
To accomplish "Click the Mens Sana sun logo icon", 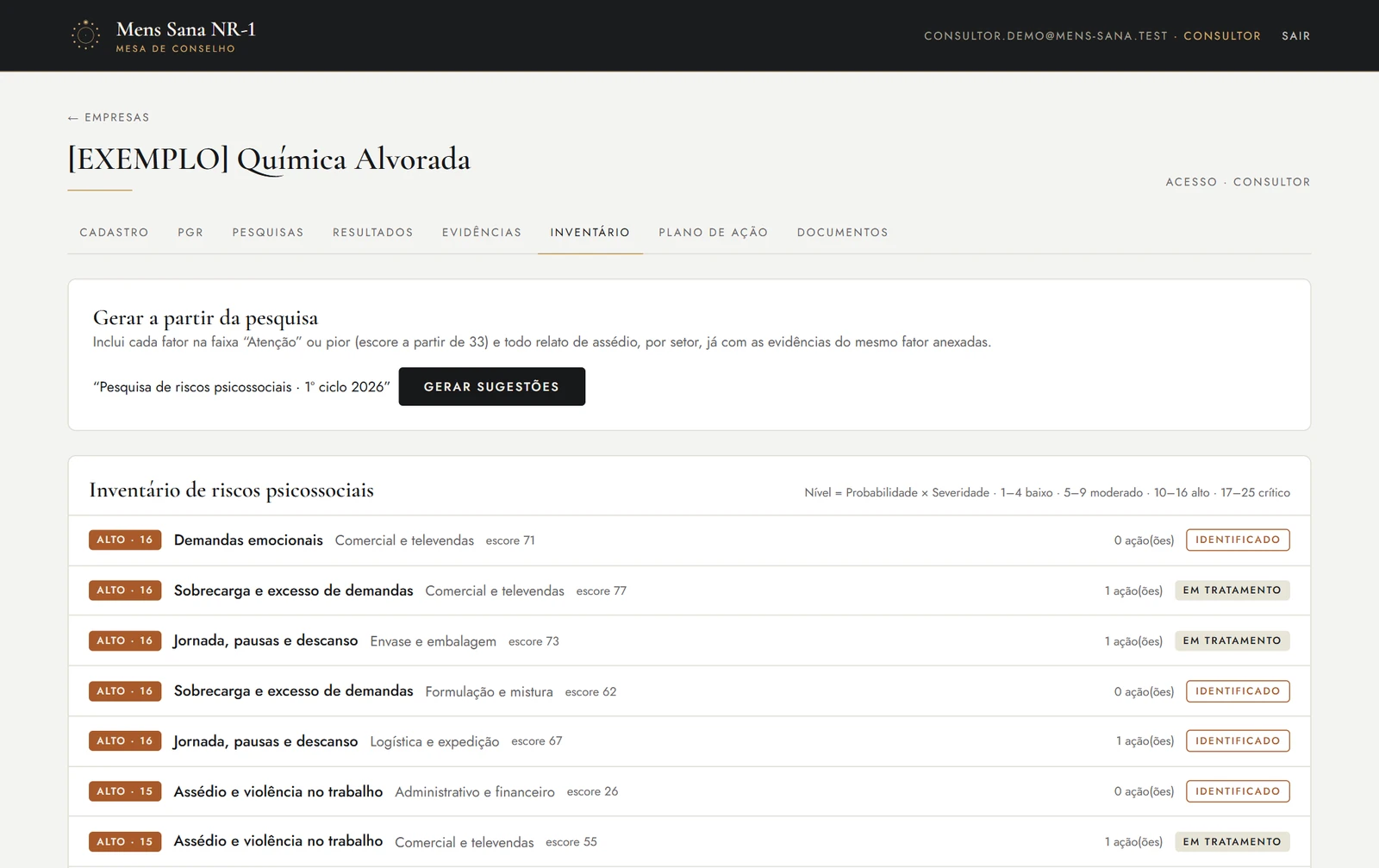I will click(x=85, y=35).
